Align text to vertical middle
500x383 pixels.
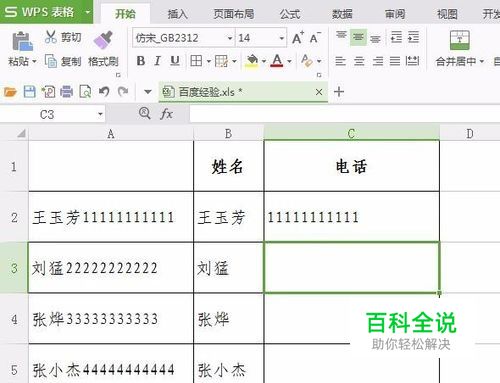358,37
